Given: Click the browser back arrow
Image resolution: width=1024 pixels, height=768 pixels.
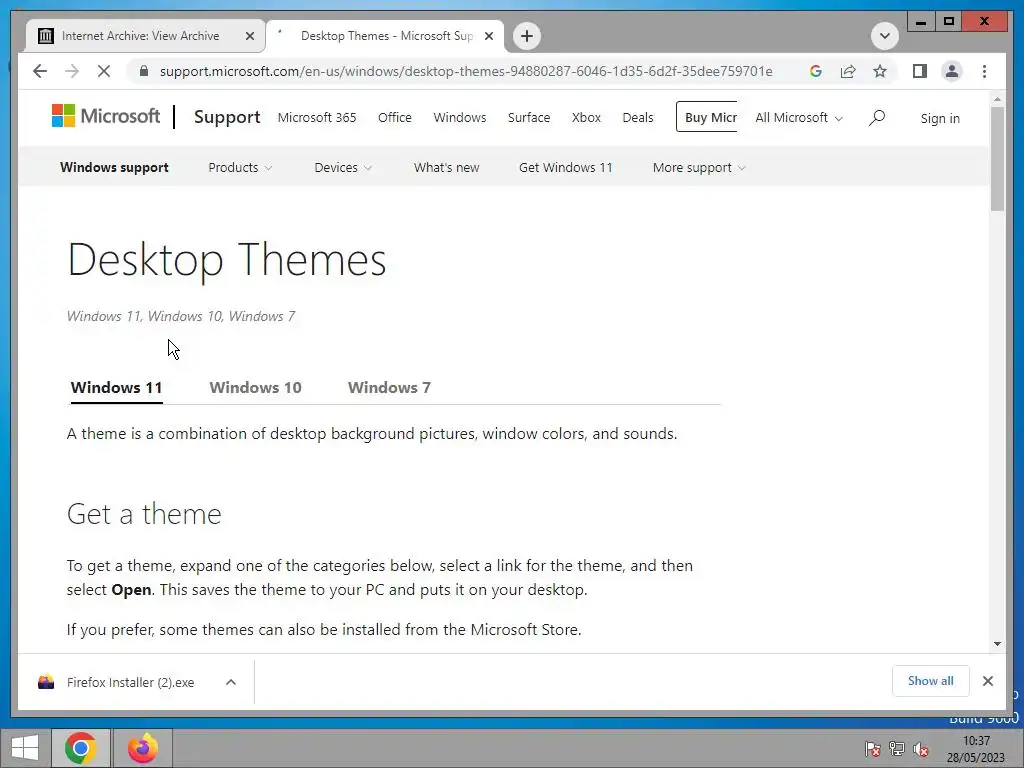Looking at the screenshot, I should (40, 71).
